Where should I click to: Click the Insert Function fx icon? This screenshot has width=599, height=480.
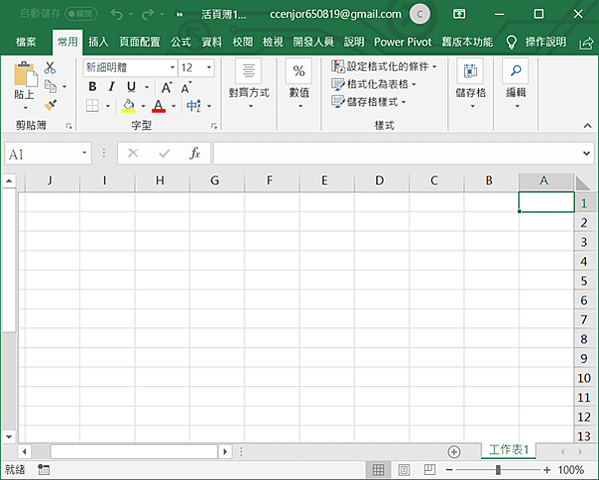click(194, 154)
